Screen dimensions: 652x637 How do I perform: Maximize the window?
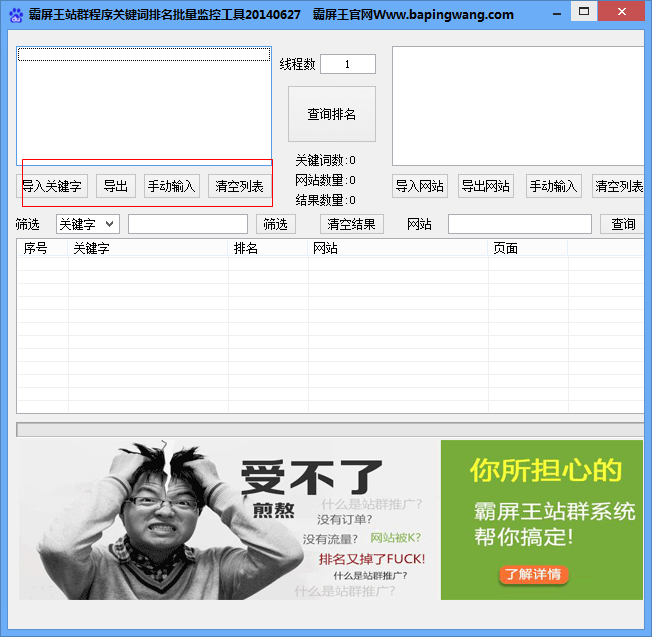[584, 12]
